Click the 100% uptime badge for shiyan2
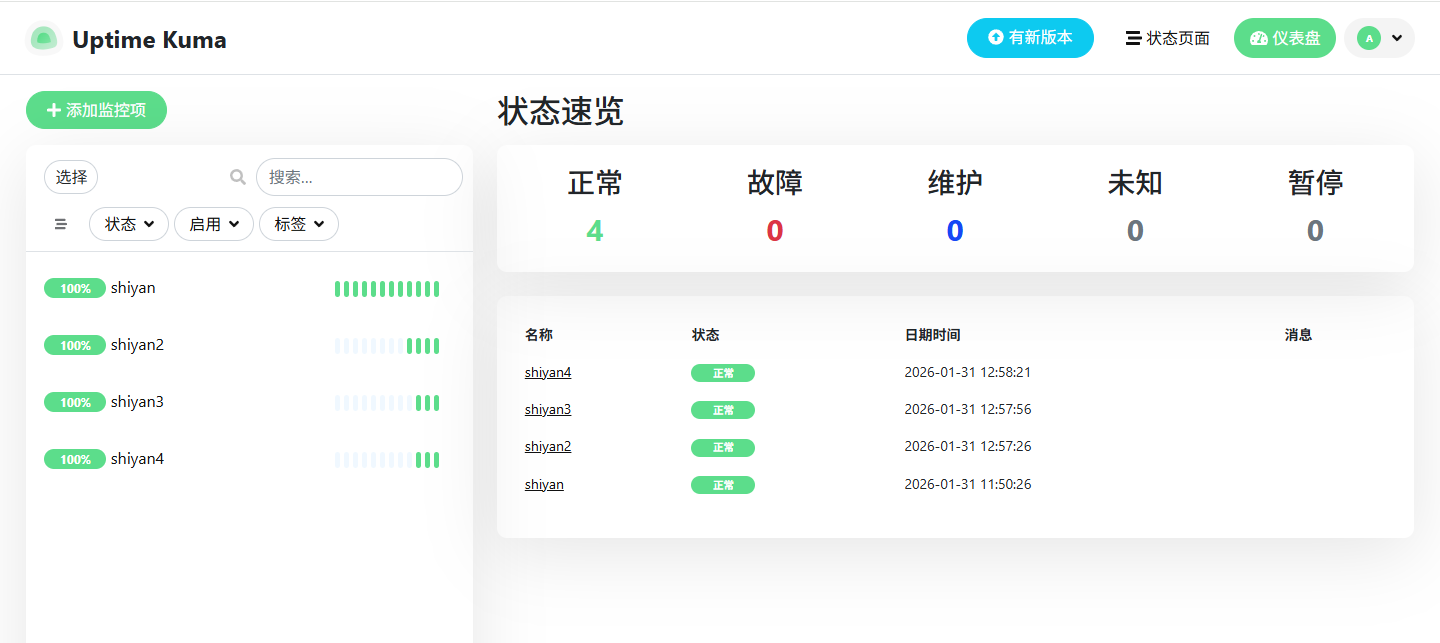 click(x=75, y=345)
